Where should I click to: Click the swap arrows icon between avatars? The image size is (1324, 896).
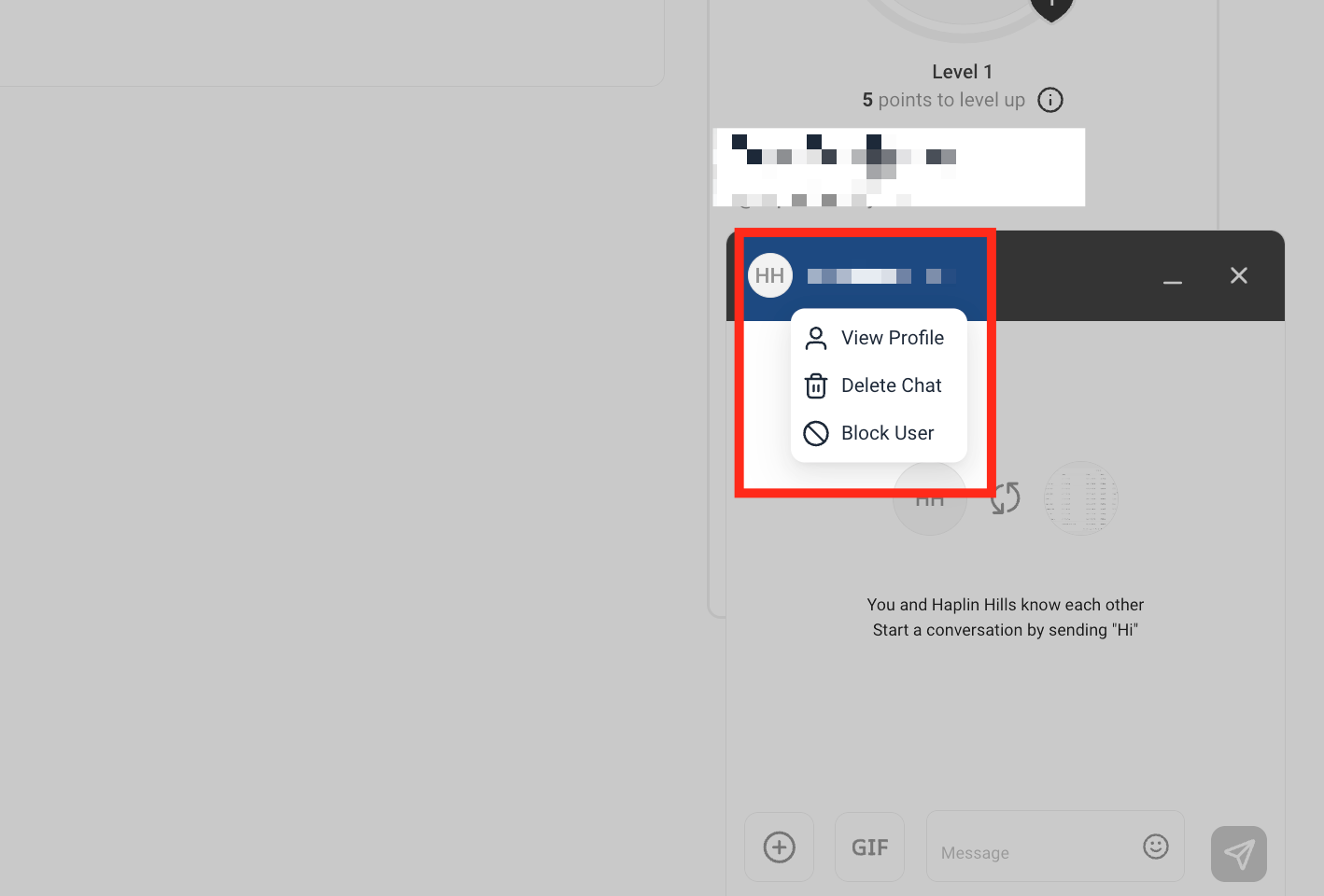(x=1006, y=498)
